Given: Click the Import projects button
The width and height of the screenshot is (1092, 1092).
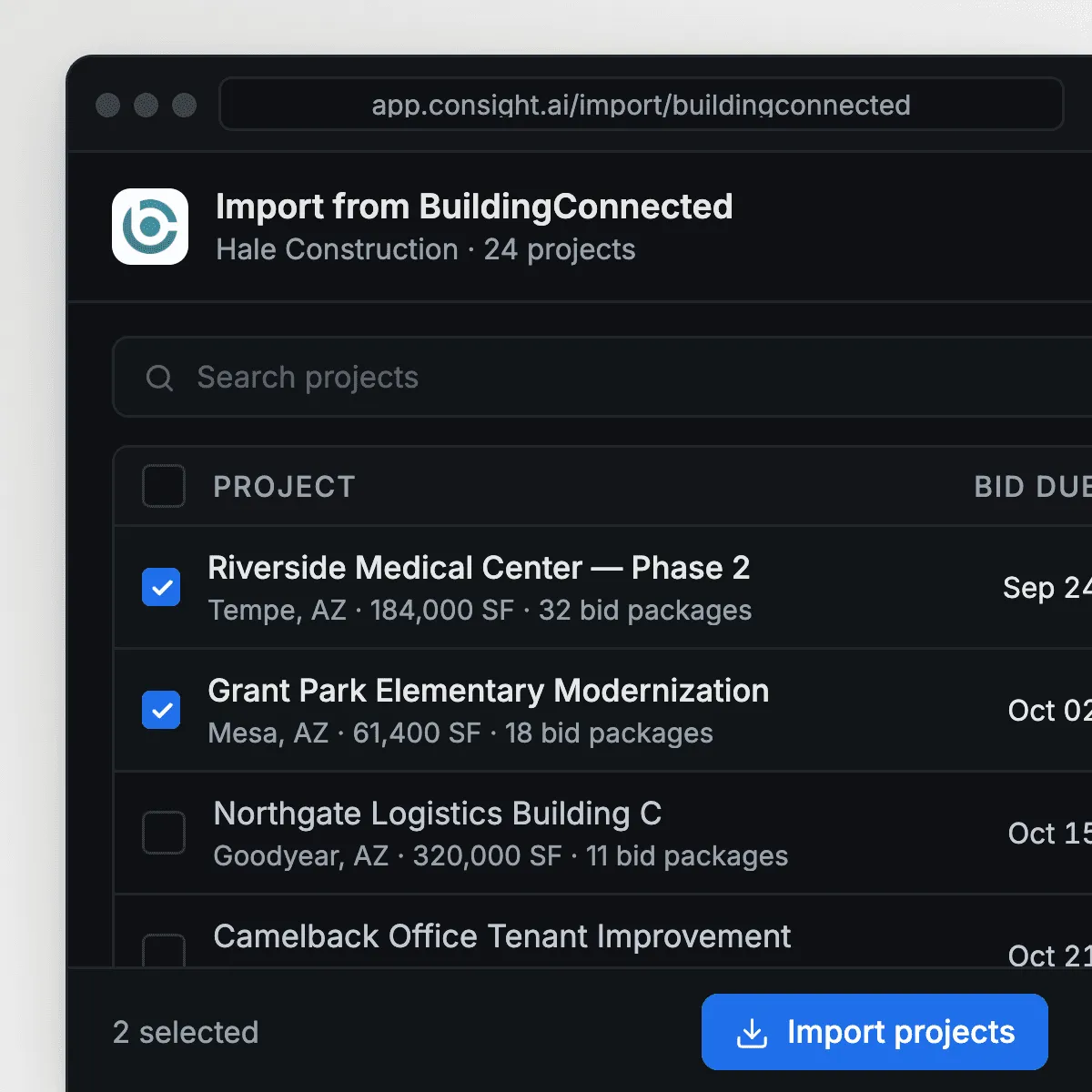Looking at the screenshot, I should pos(875,1032).
